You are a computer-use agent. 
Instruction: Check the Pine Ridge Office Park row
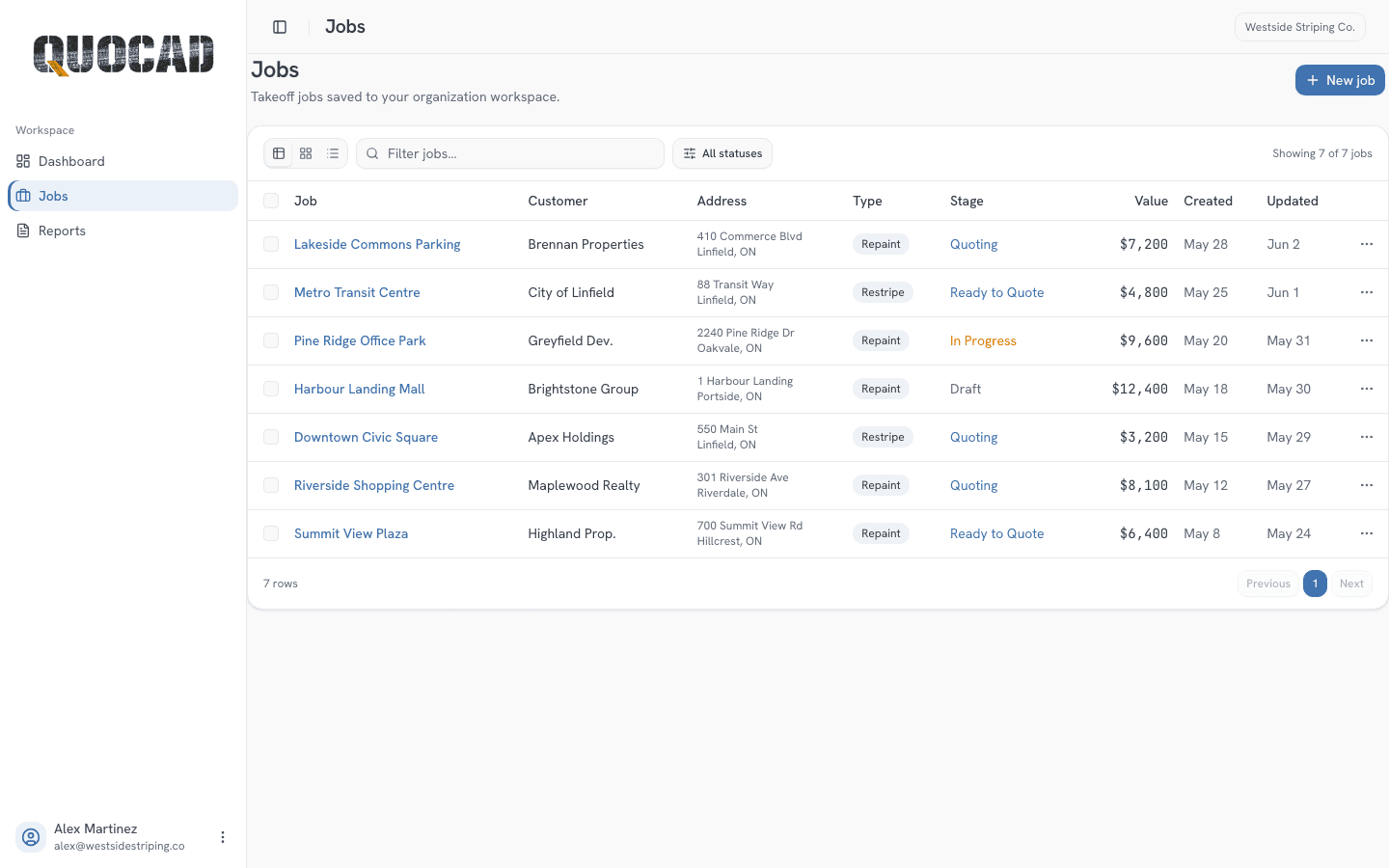[271, 340]
